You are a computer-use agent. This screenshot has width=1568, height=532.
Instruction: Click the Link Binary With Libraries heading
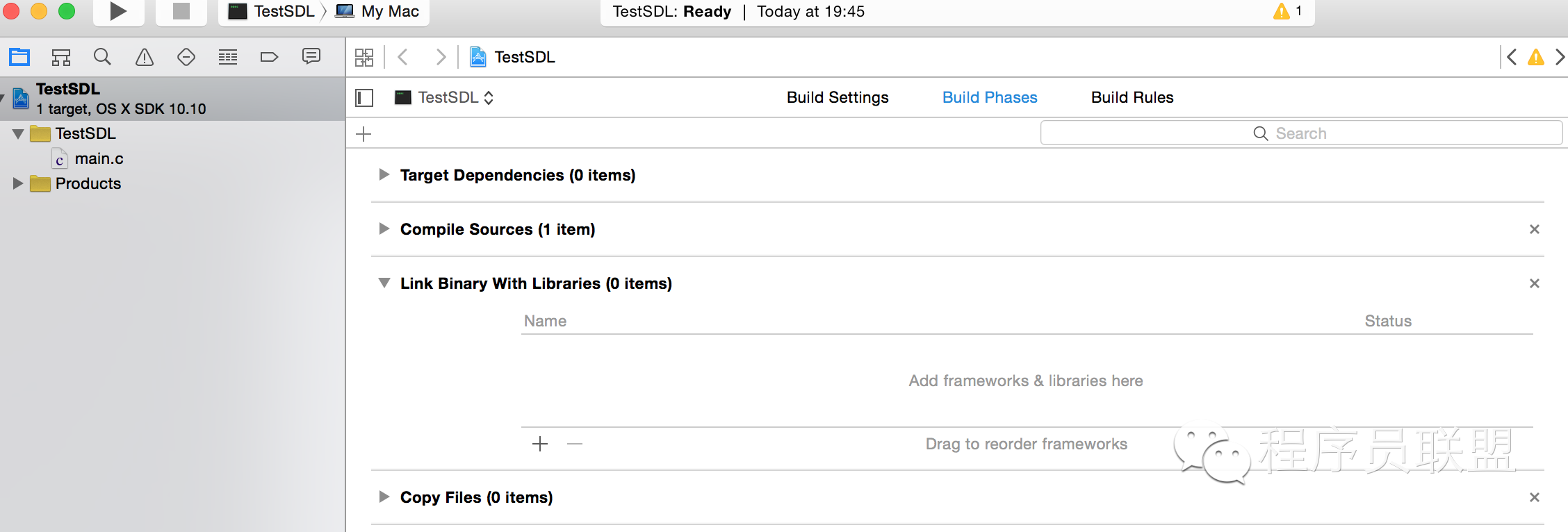click(x=536, y=283)
